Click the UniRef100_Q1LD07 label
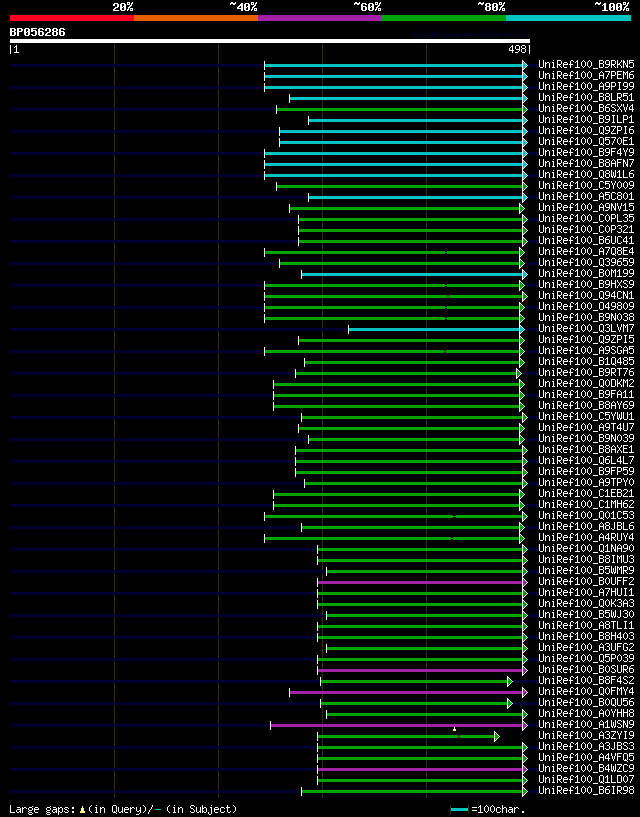The width and height of the screenshot is (640, 817). (x=586, y=779)
